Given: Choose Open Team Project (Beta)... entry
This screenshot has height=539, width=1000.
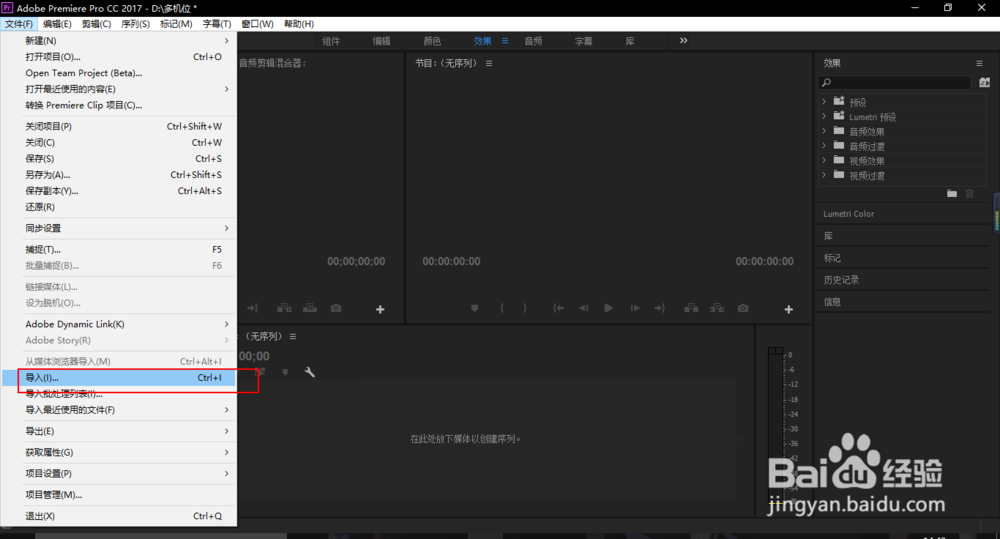Looking at the screenshot, I should [119, 73].
